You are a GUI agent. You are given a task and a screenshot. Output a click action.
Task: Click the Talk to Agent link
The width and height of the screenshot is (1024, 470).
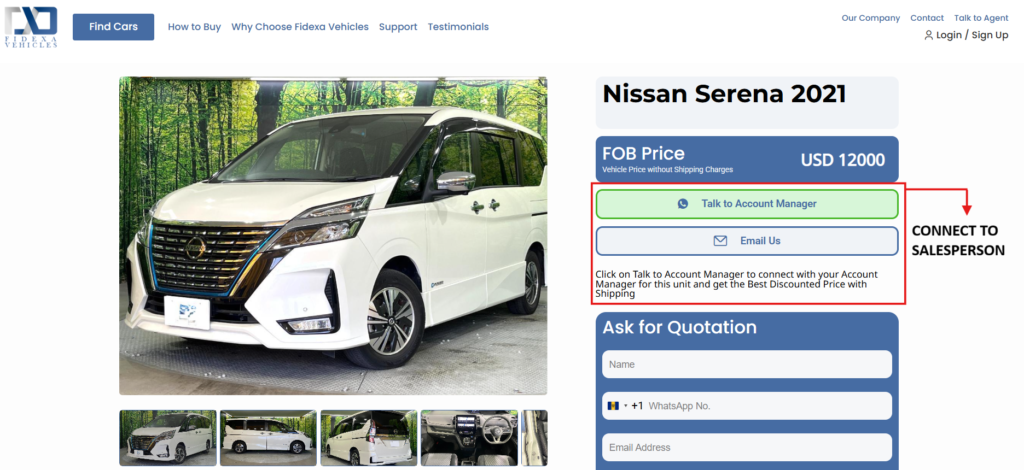[981, 18]
